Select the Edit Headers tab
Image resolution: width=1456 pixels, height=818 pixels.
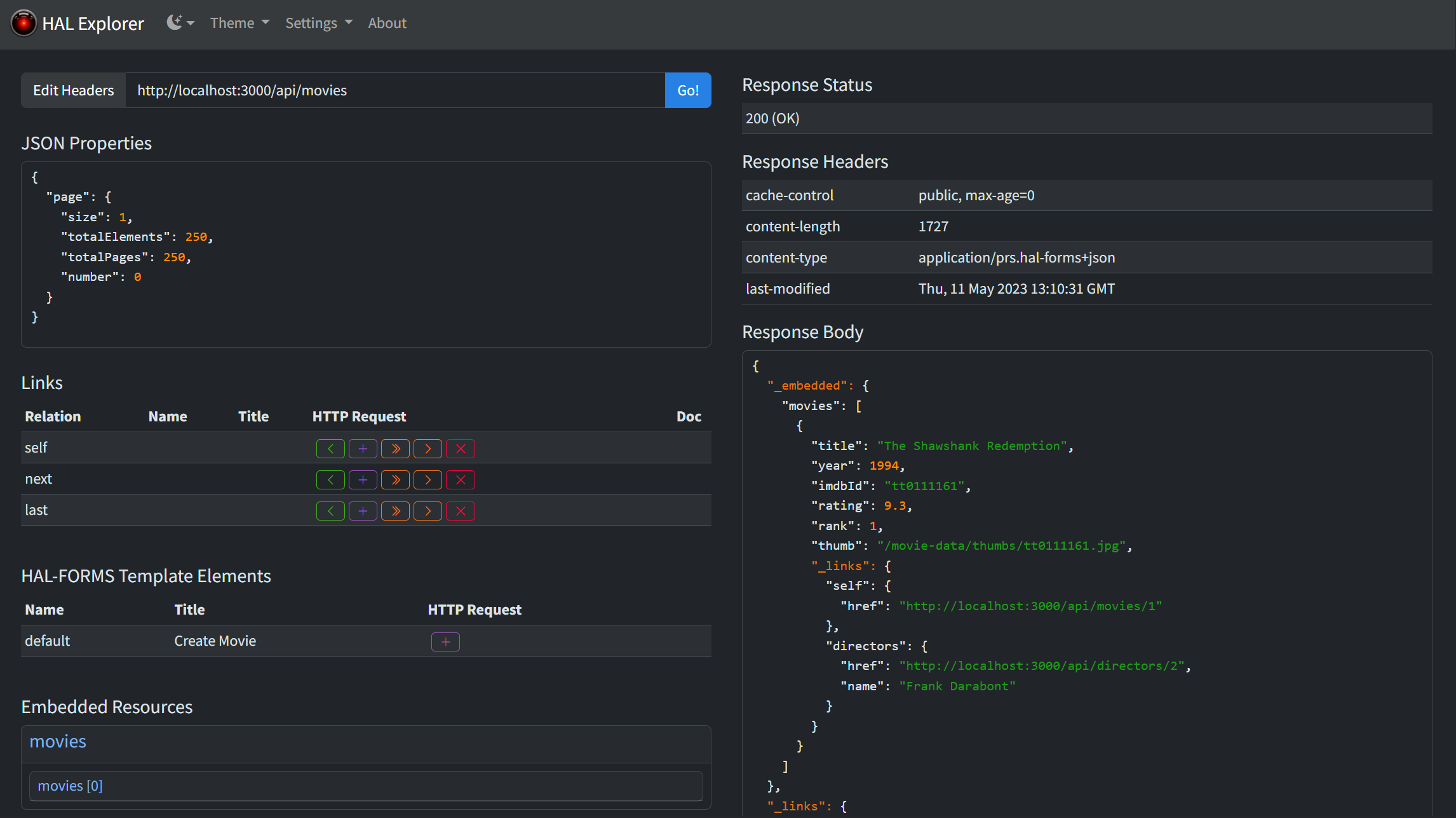72,90
